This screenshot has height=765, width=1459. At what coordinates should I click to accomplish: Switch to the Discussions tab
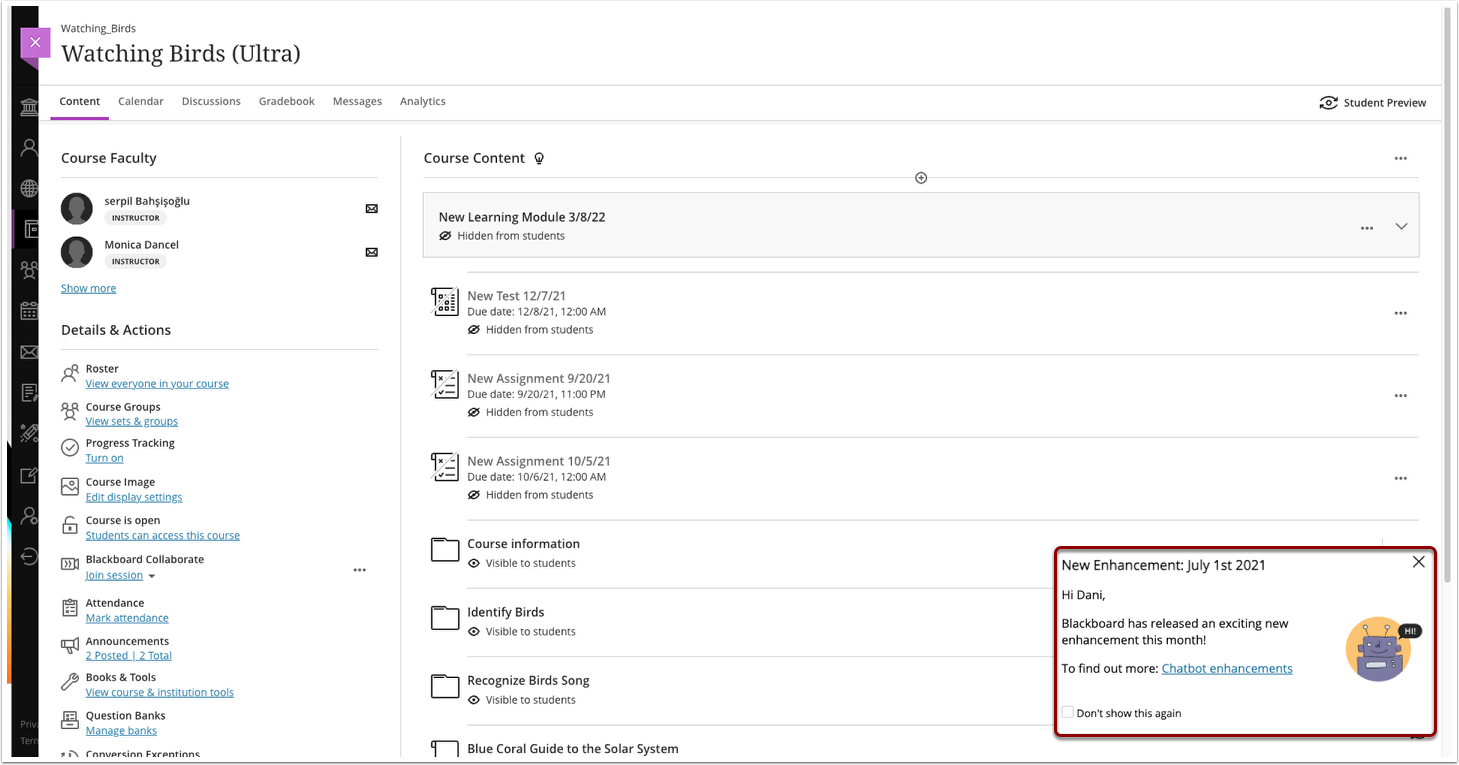(211, 101)
